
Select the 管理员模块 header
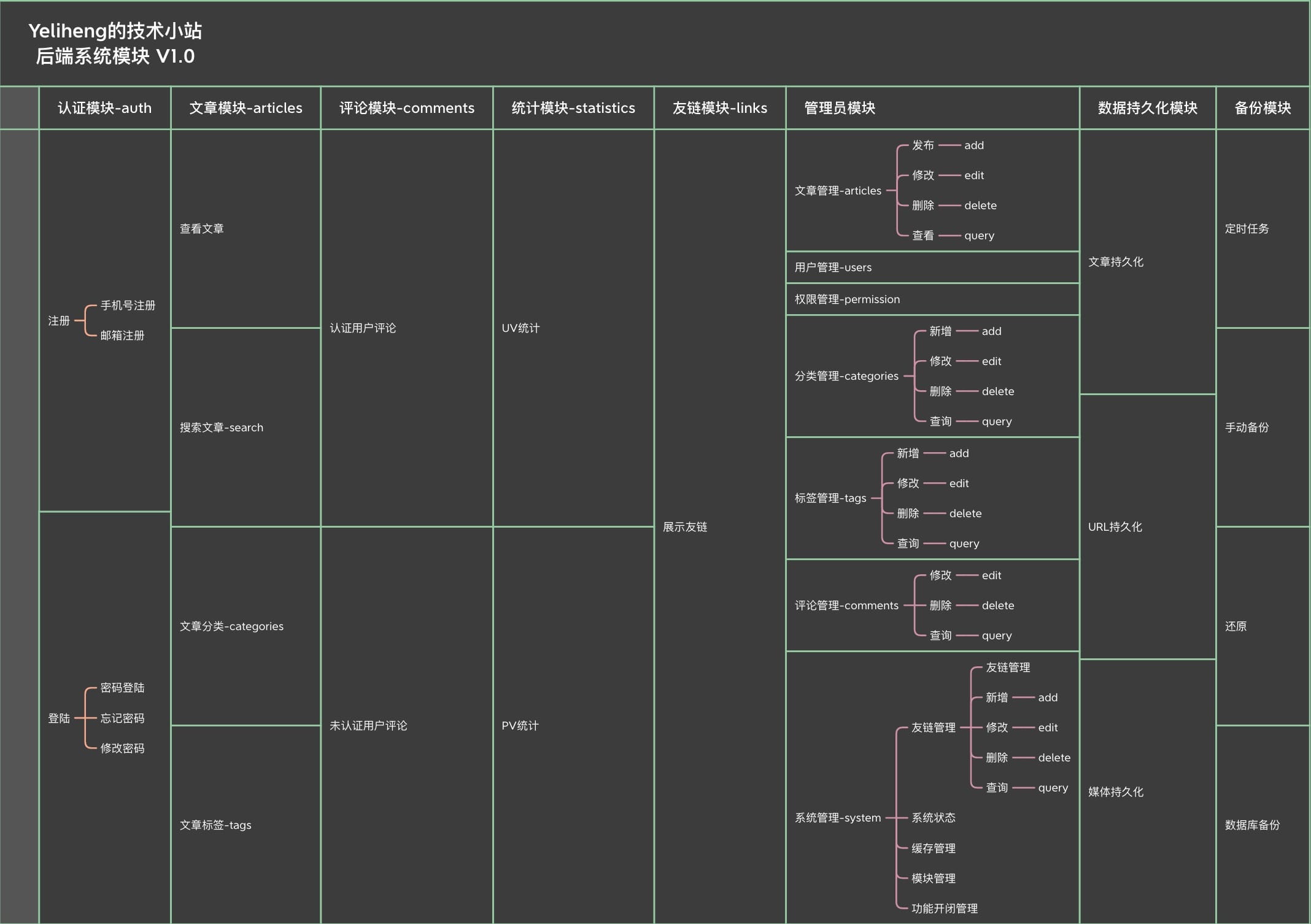point(840,108)
